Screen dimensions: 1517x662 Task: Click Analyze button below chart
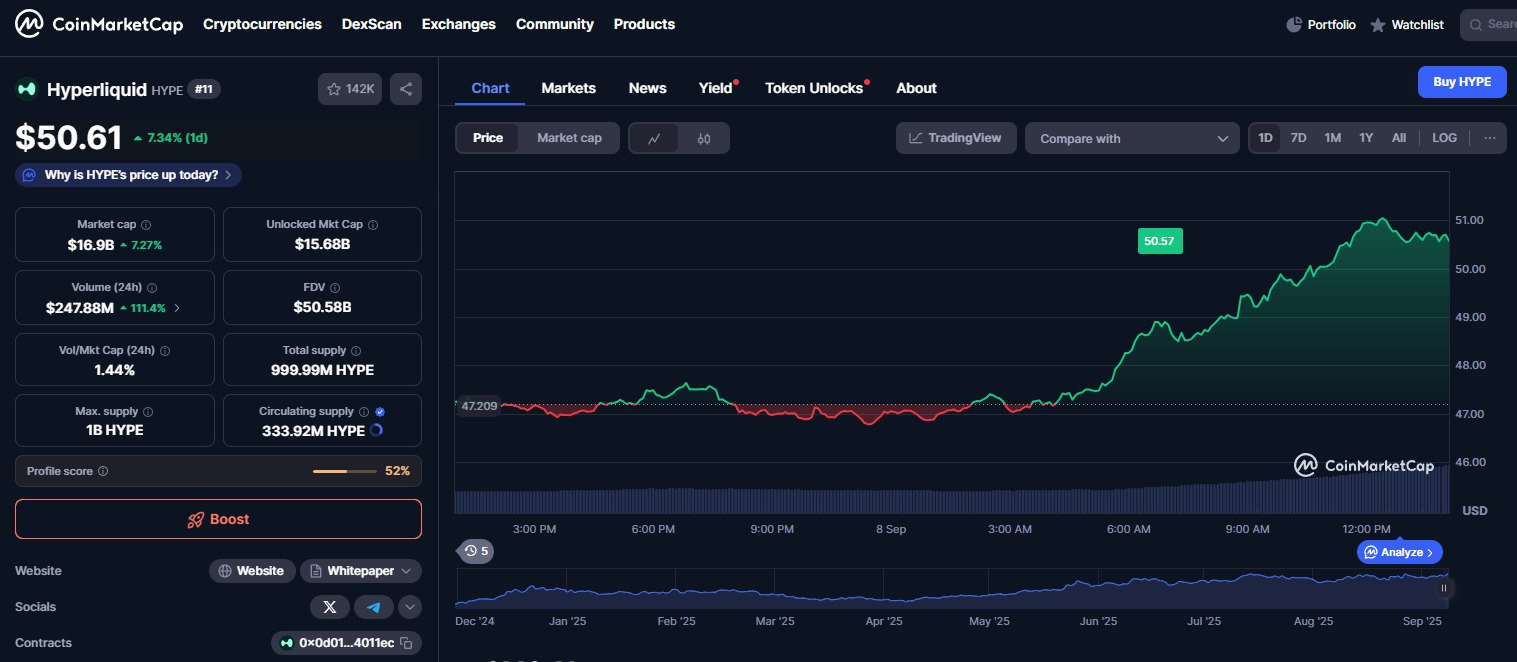pyautogui.click(x=1399, y=552)
